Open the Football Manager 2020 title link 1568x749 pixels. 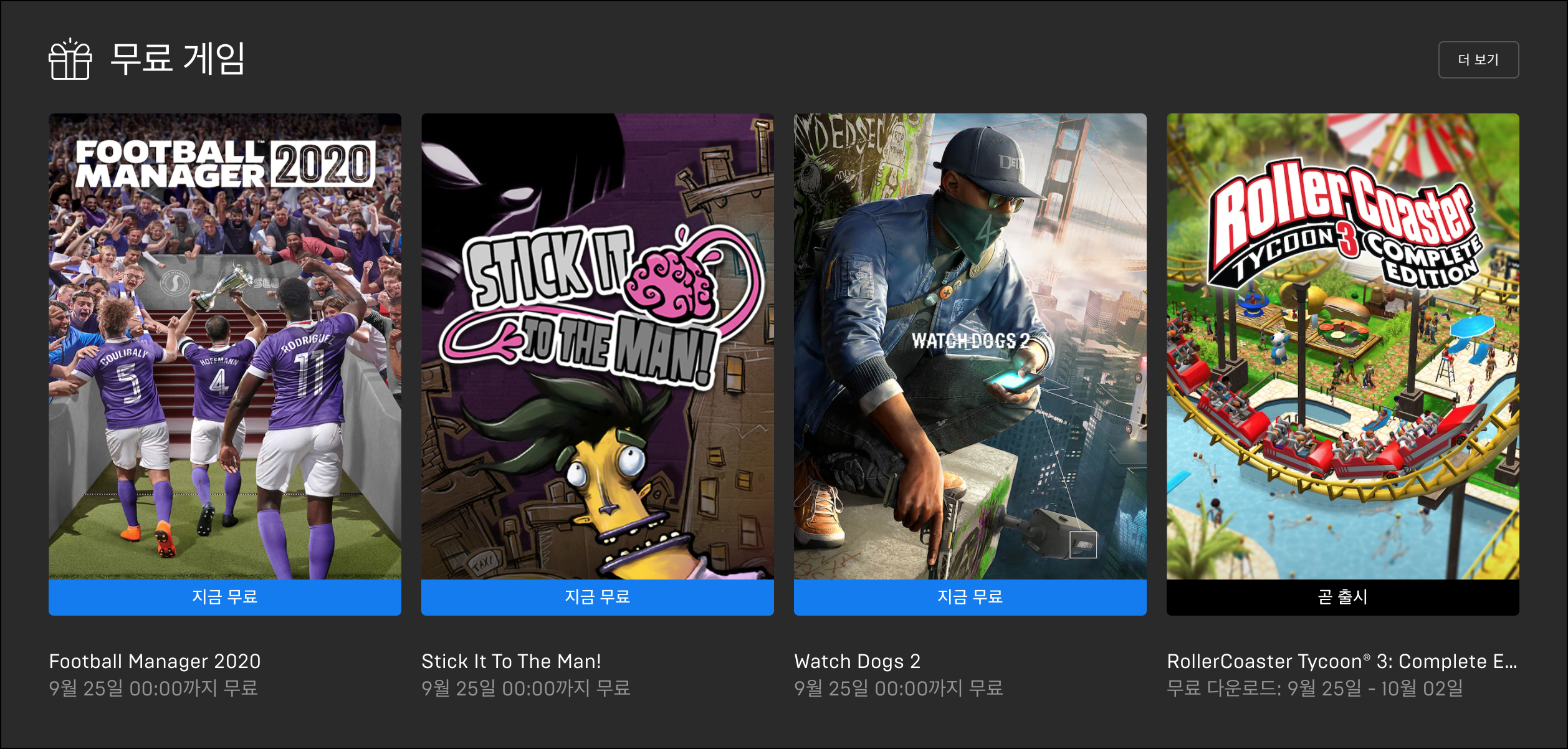coord(155,661)
